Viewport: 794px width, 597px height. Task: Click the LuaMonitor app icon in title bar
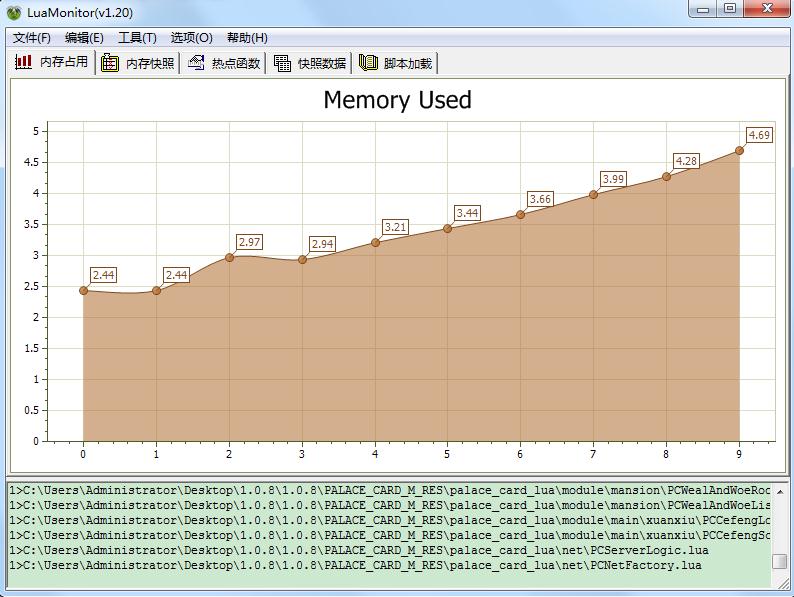[14, 13]
